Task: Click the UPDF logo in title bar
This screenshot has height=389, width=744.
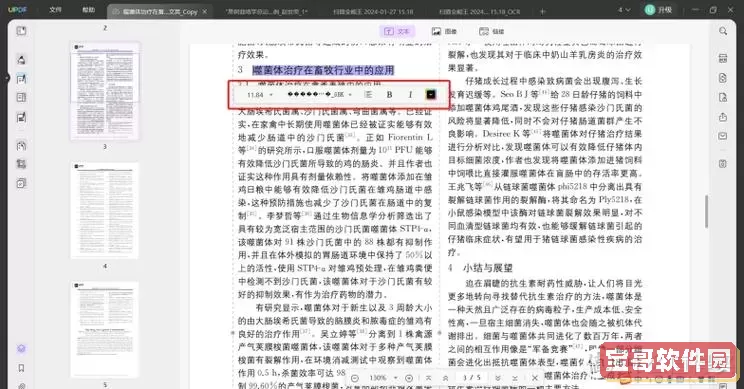Action: pyautogui.click(x=17, y=9)
